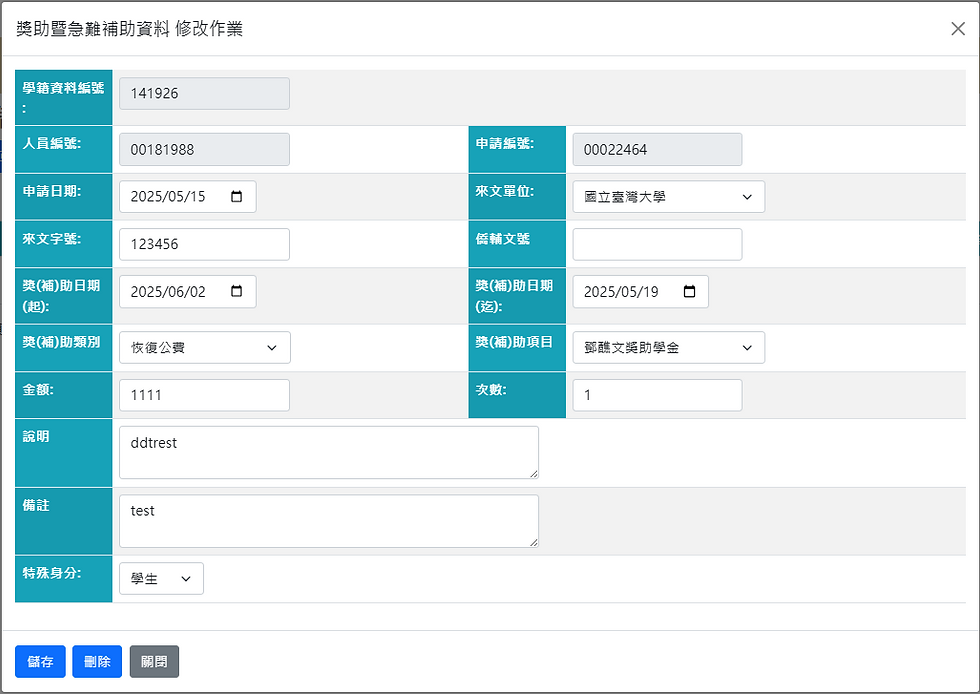Click inside the 說明 text area
Image resolution: width=980 pixels, height=694 pixels.
(328, 453)
